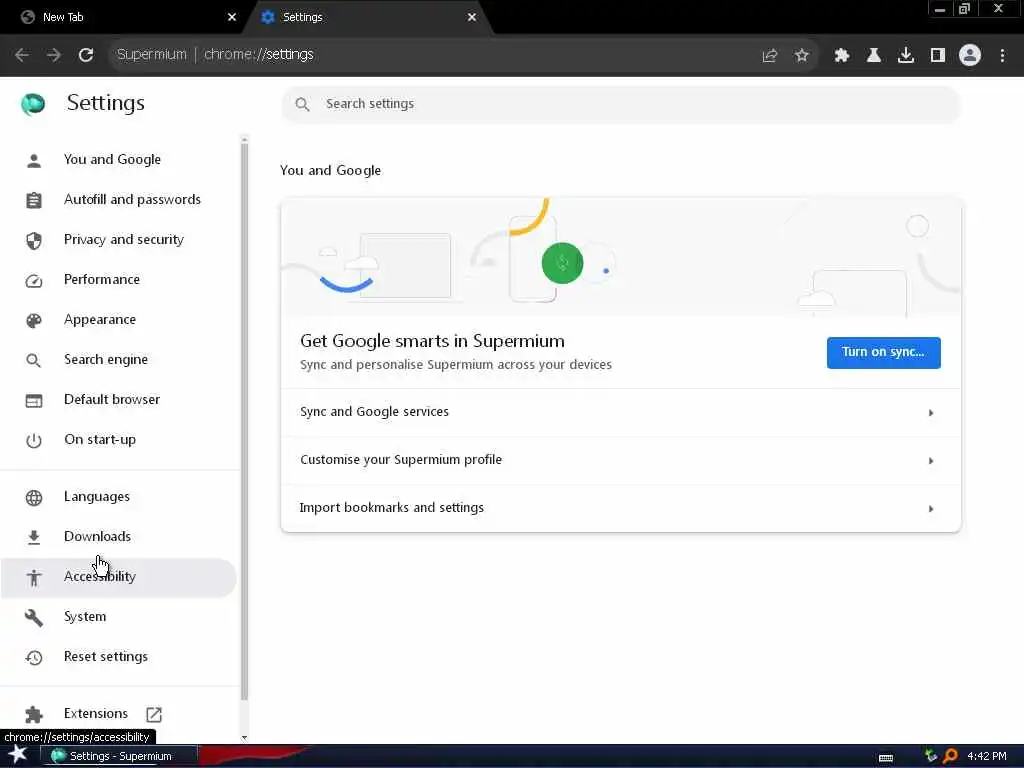Viewport: 1024px width, 768px height.
Task: Expand Customise your Supermium profile
Action: click(620, 460)
